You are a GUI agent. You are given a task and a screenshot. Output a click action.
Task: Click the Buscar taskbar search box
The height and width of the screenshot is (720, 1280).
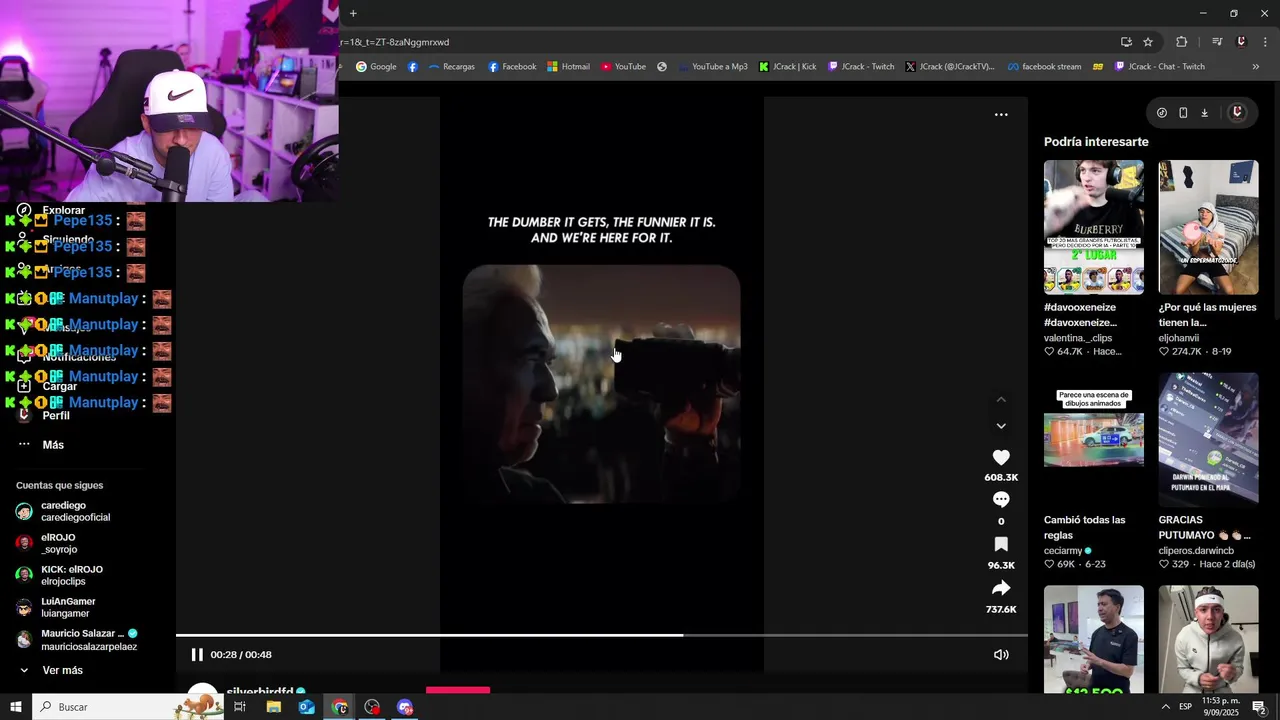[129, 707]
